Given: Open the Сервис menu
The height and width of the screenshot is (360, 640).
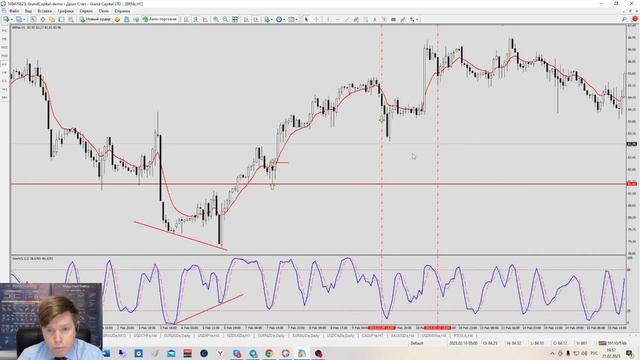Looking at the screenshot, I should tap(86, 11).
